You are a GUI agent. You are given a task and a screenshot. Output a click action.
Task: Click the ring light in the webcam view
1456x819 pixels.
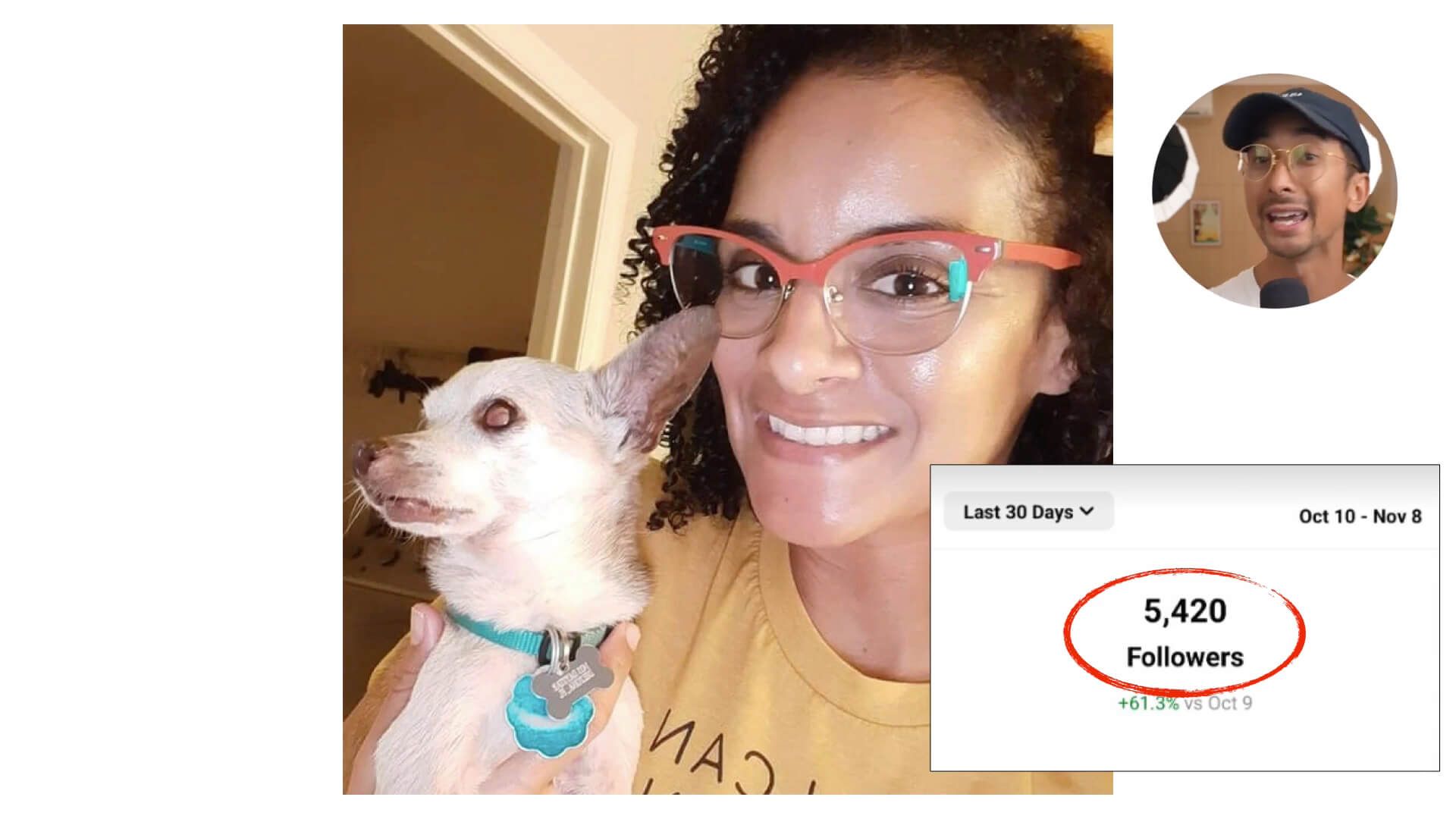[x=1174, y=177]
